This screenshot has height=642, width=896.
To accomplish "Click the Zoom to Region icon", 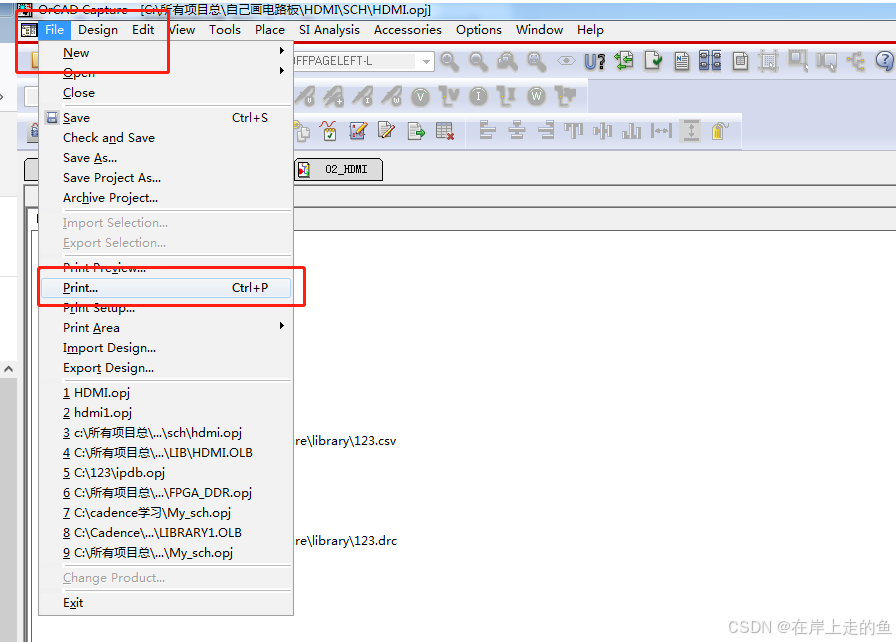I will [507, 61].
